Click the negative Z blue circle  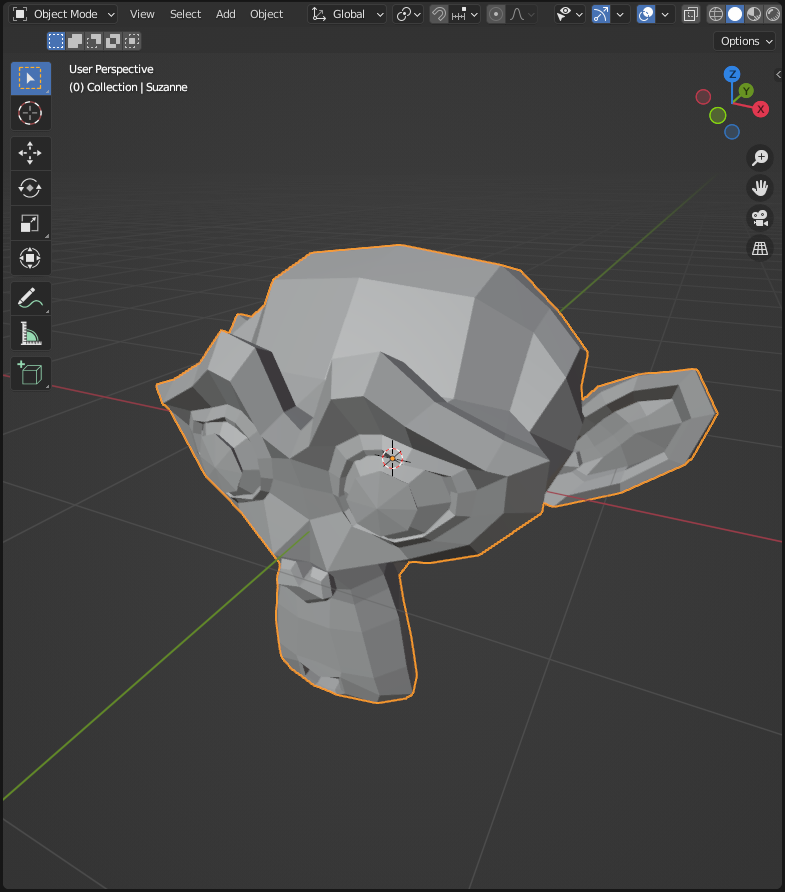click(732, 132)
